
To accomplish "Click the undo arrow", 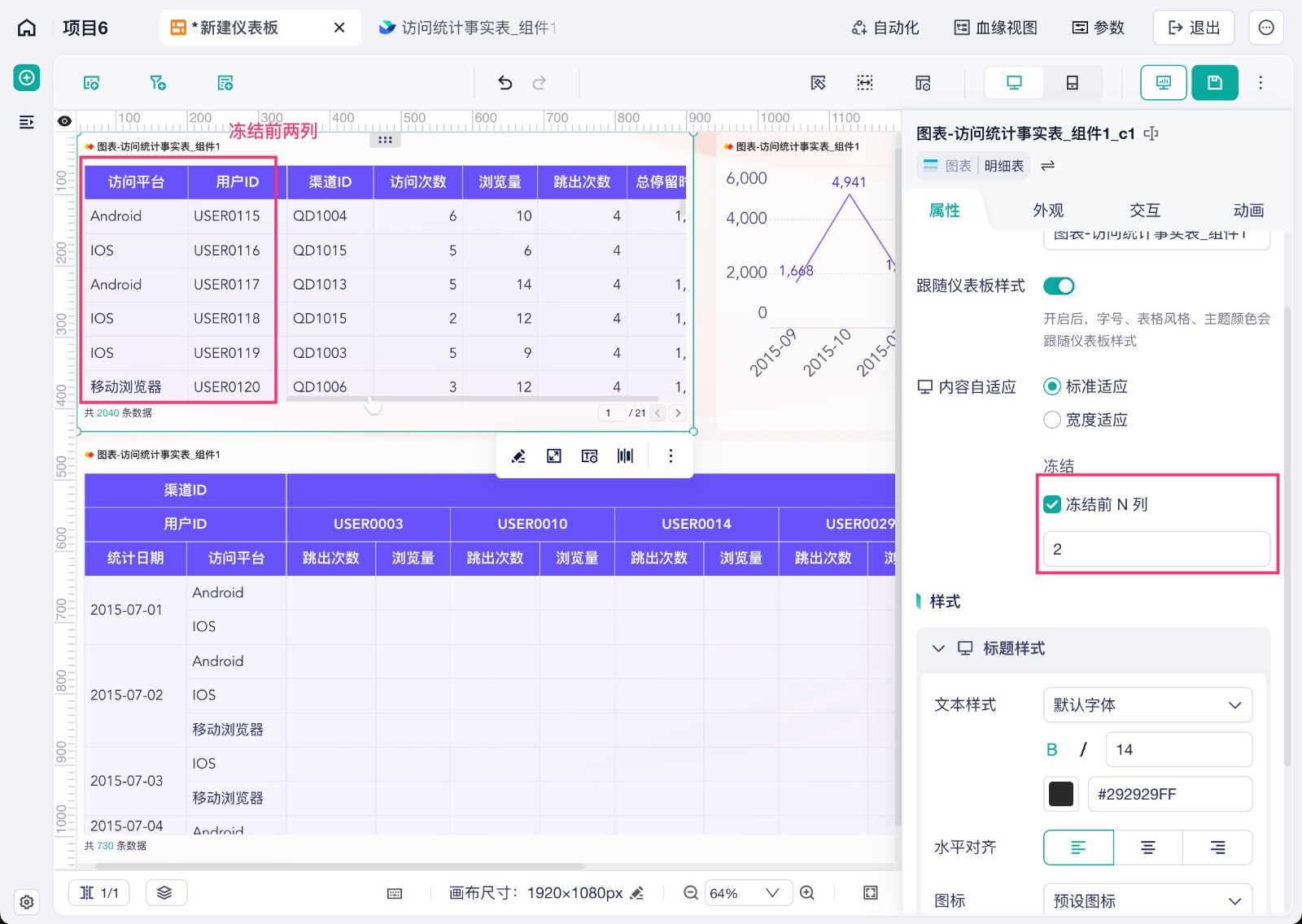I will point(505,82).
